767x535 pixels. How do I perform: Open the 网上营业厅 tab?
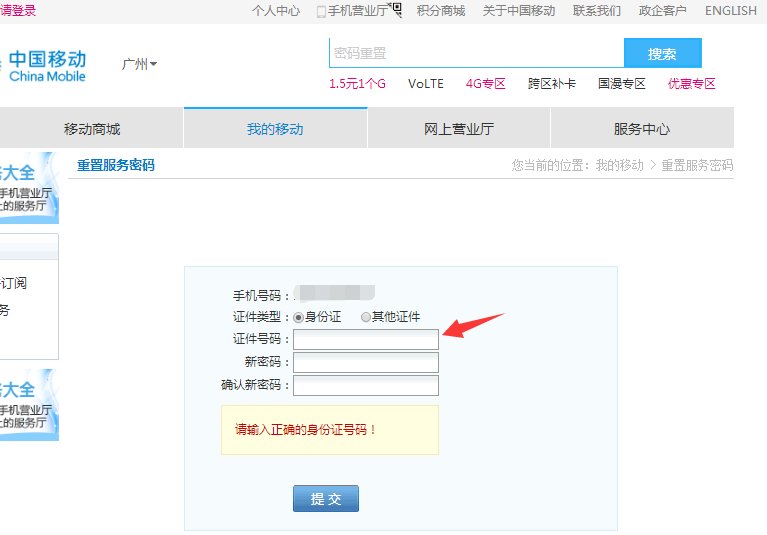coord(459,129)
